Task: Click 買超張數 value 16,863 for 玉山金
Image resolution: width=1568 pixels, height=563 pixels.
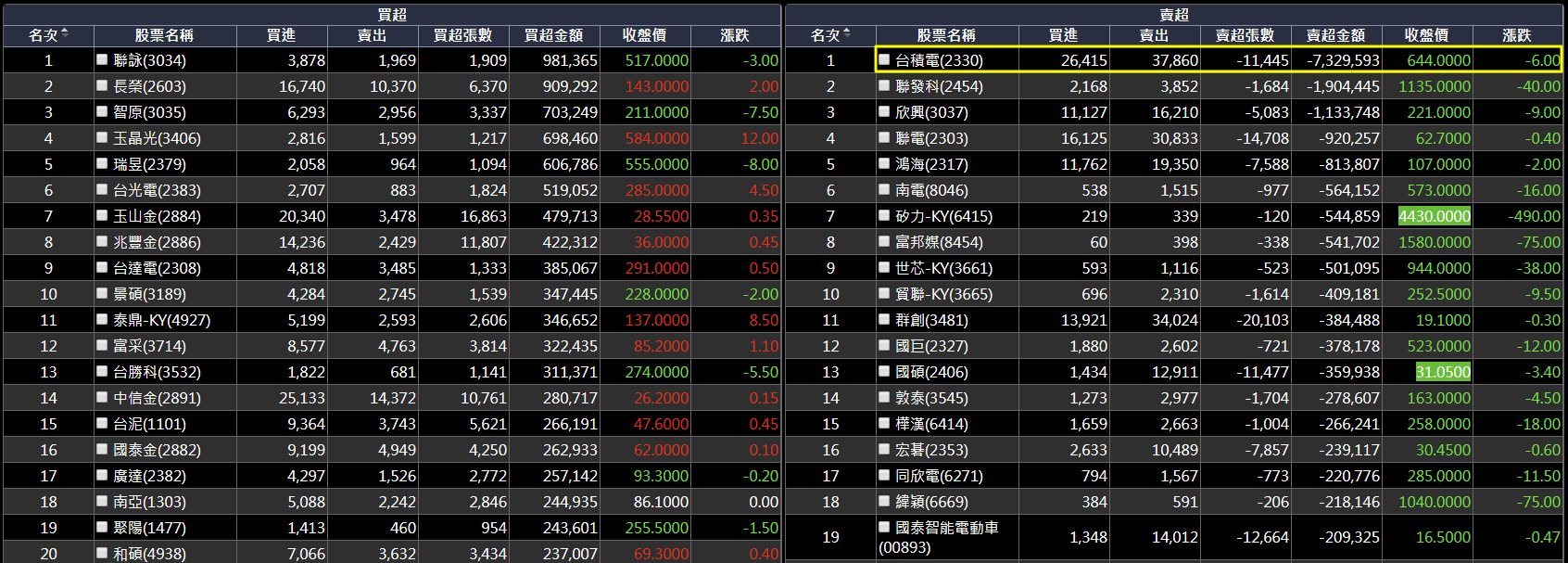Action: [484, 216]
